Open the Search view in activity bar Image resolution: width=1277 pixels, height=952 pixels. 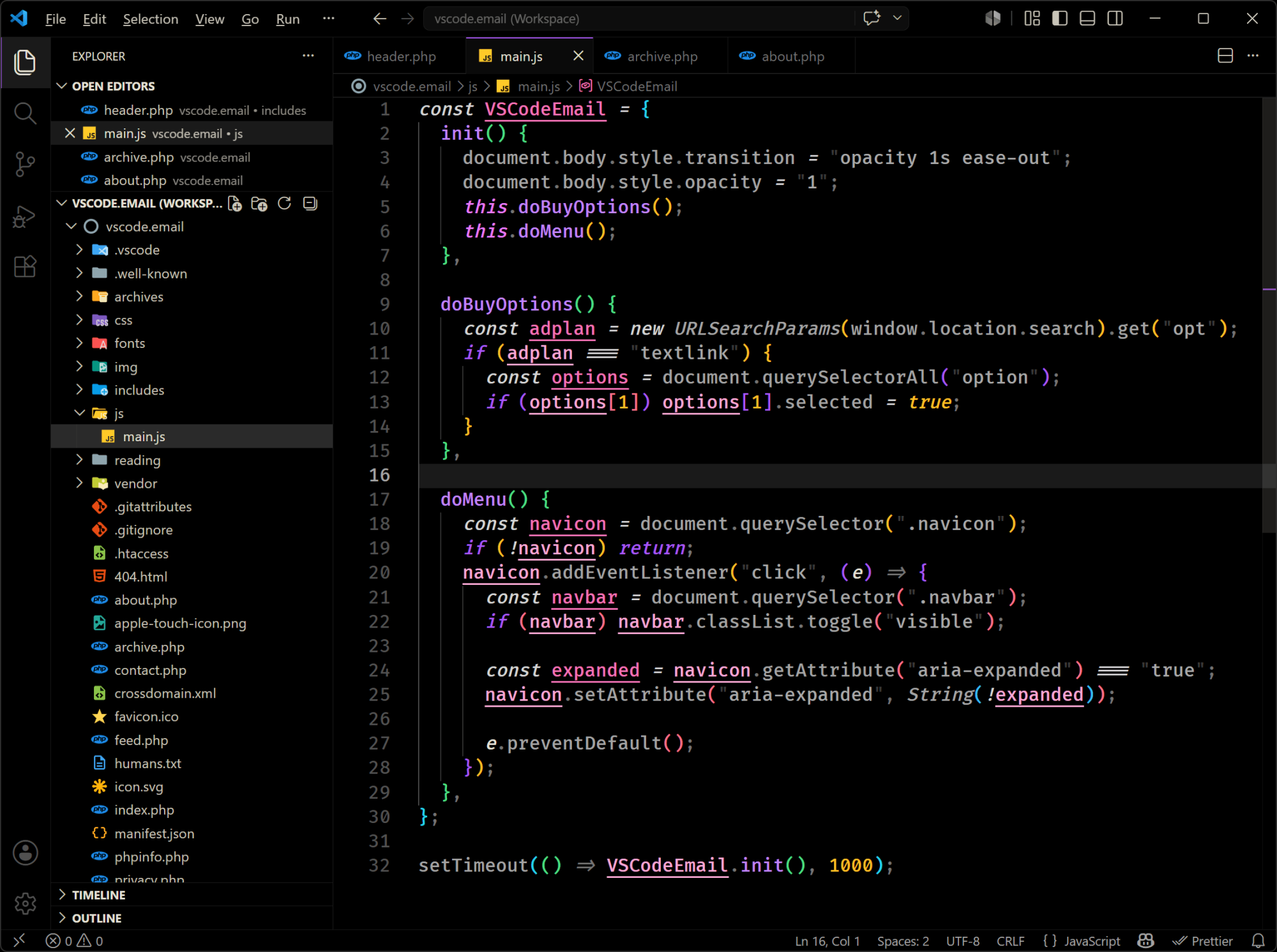(25, 113)
